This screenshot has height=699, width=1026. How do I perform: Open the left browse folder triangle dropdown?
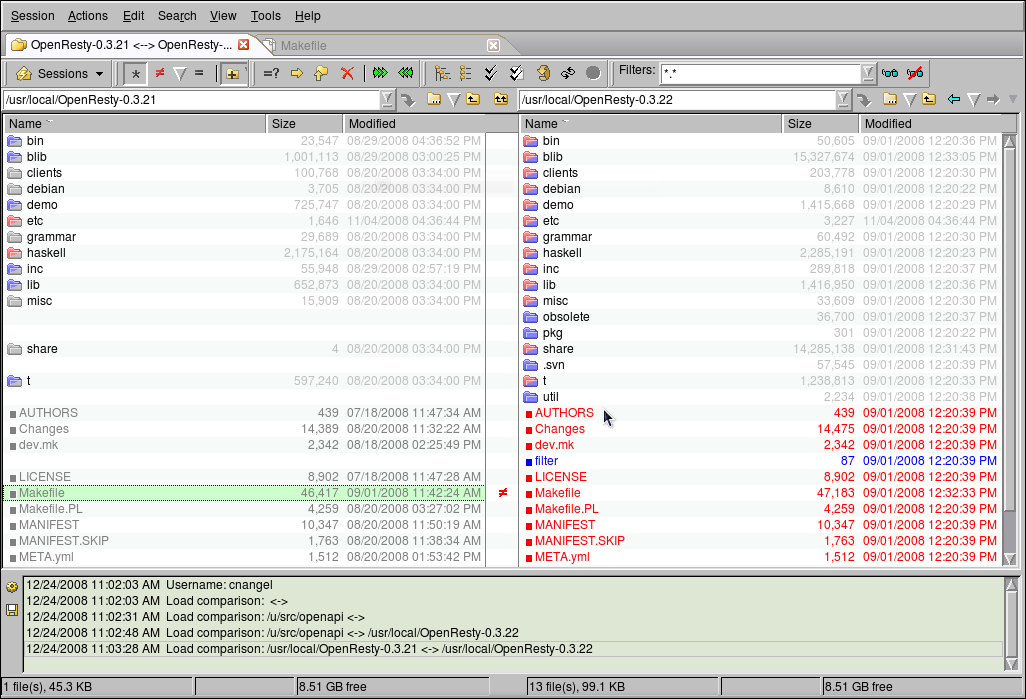(453, 100)
